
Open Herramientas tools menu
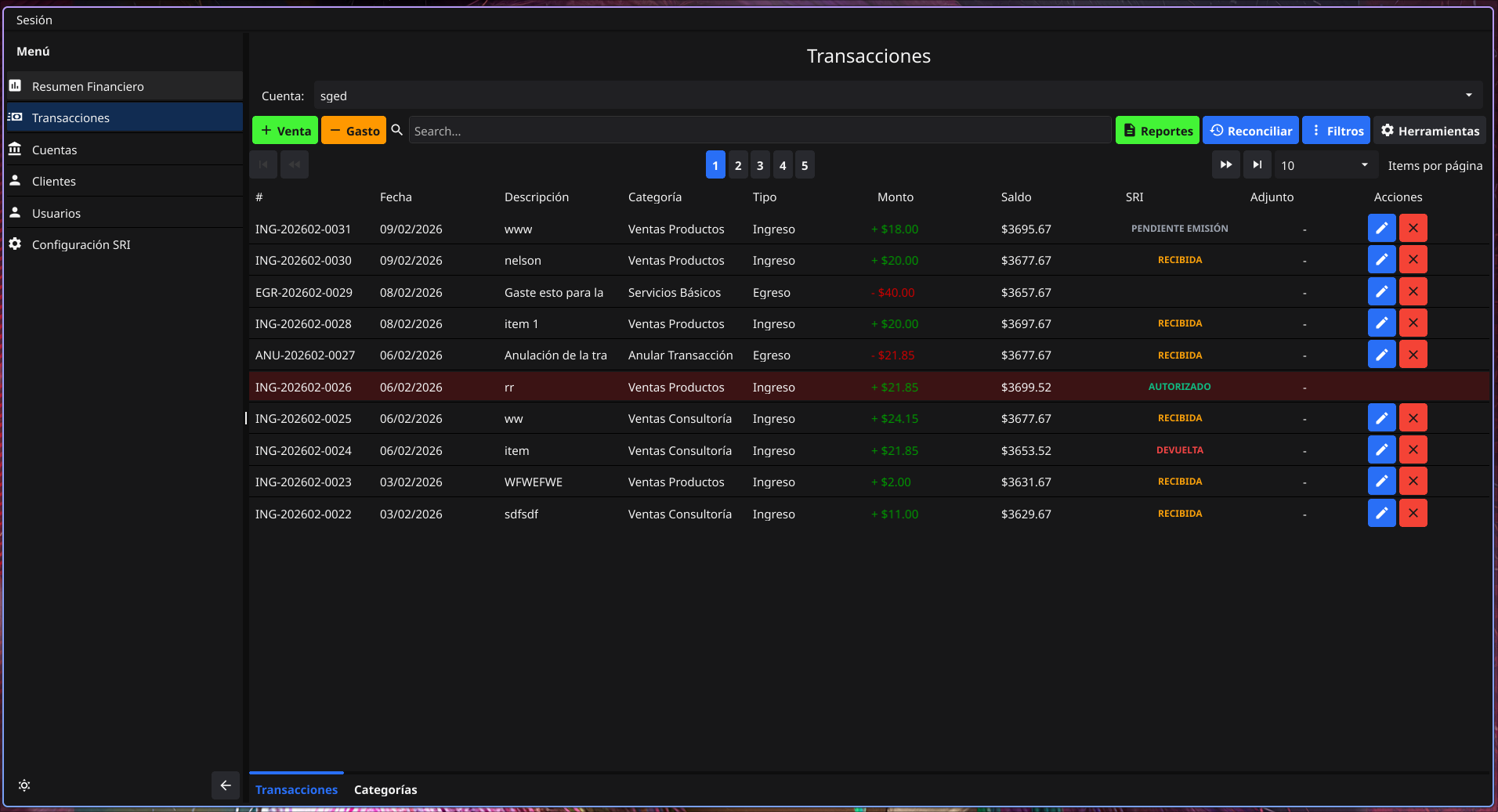pyautogui.click(x=1430, y=131)
